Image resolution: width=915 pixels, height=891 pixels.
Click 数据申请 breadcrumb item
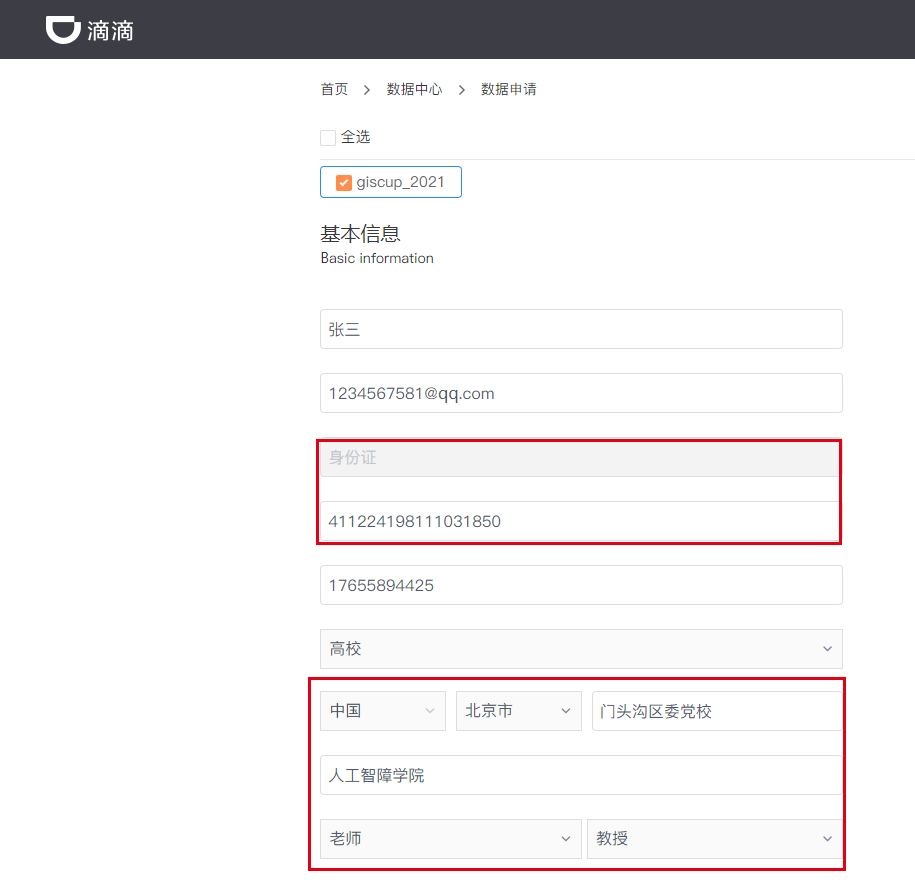point(508,89)
